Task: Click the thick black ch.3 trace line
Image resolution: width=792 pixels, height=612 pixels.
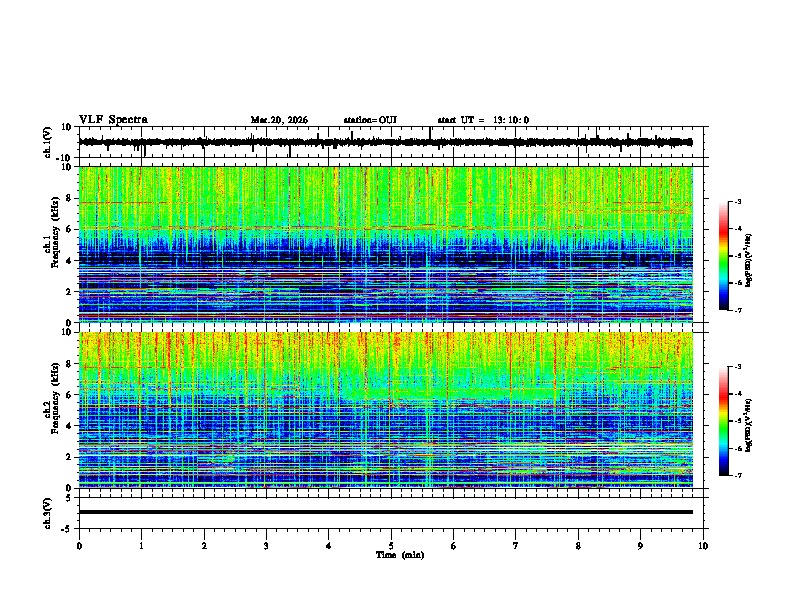Action: (385, 512)
